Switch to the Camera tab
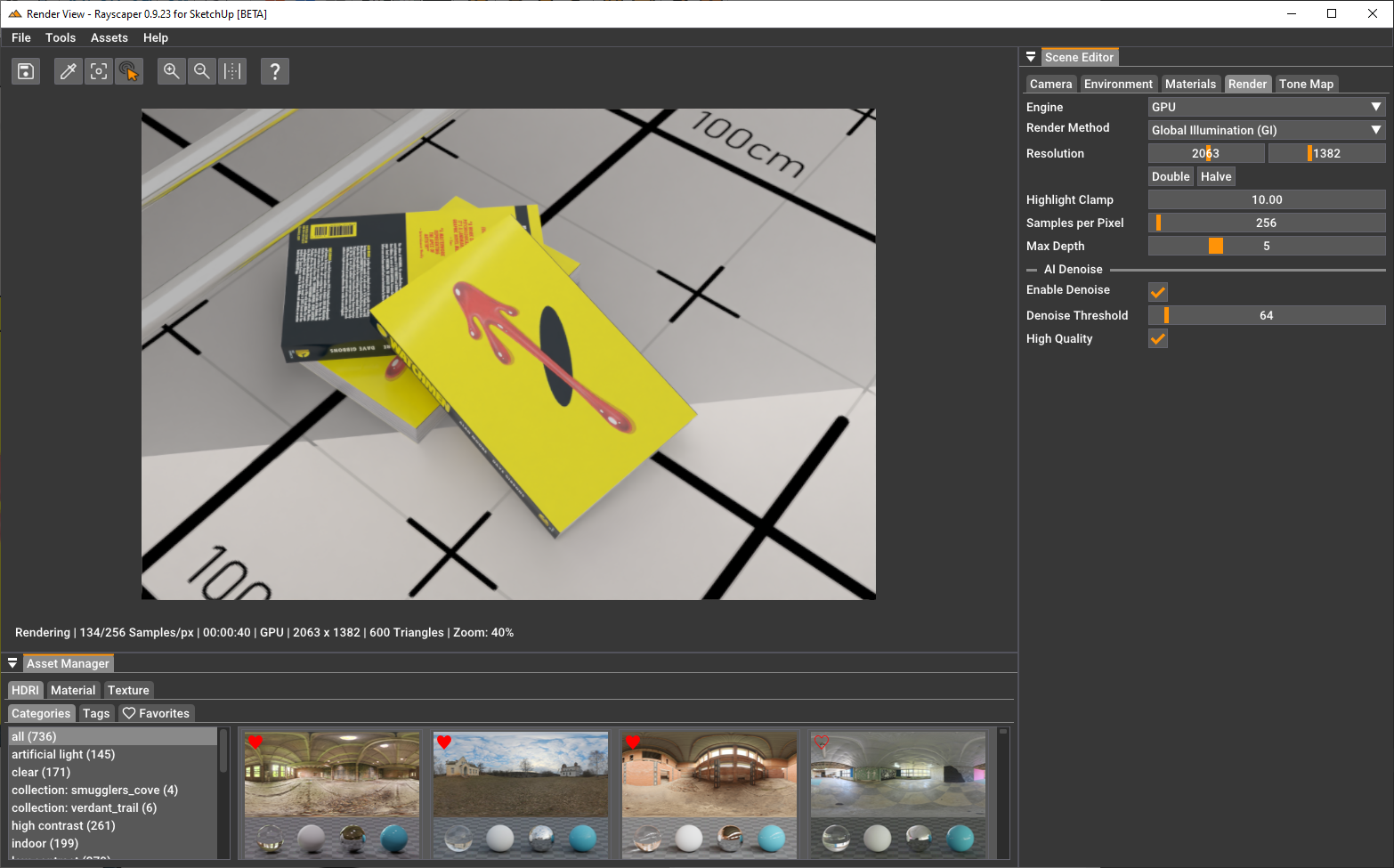Screen dimensions: 1394x868 (1050, 84)
